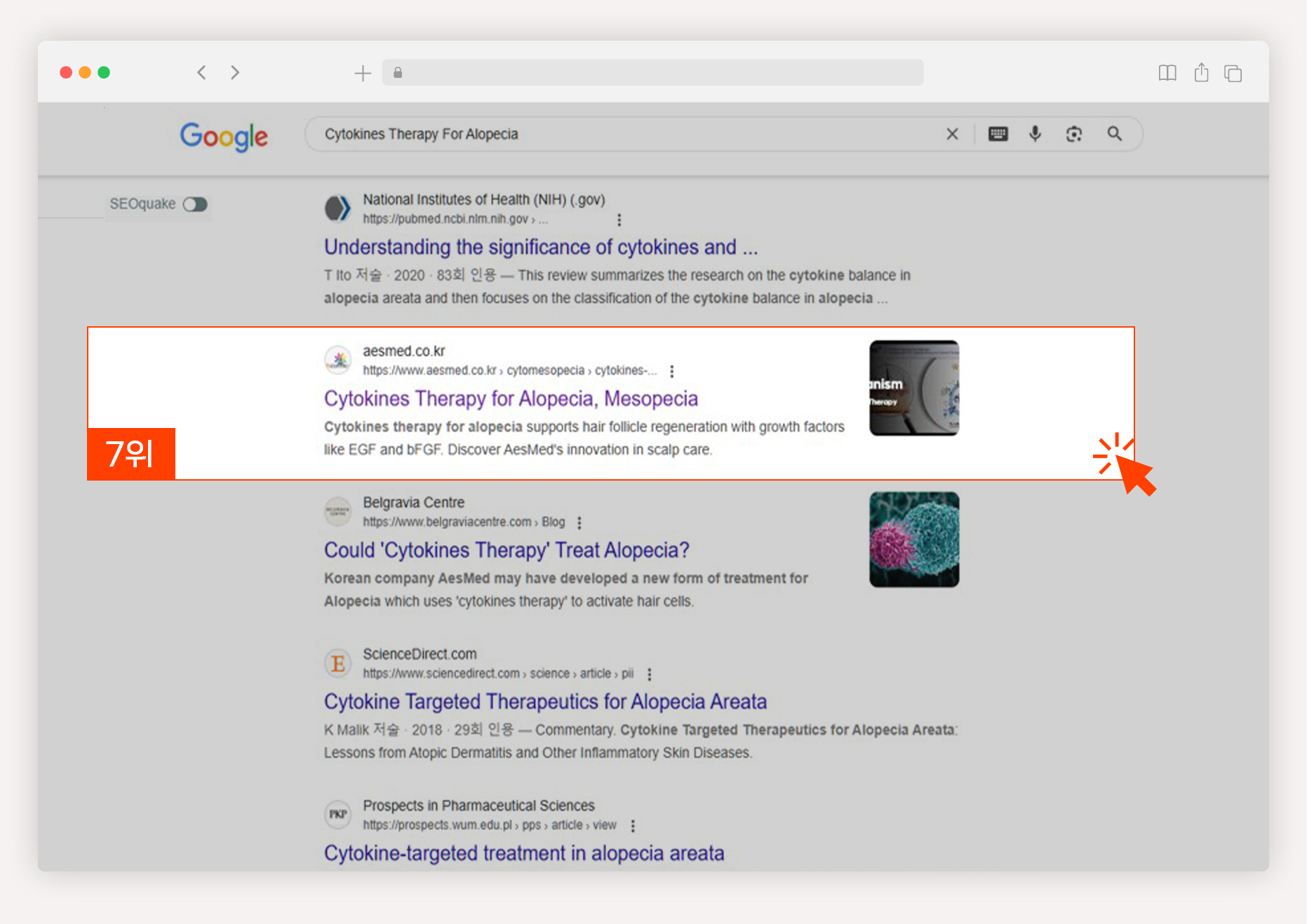Go forward with the browser forward arrow
The height and width of the screenshot is (924, 1307).
(235, 72)
